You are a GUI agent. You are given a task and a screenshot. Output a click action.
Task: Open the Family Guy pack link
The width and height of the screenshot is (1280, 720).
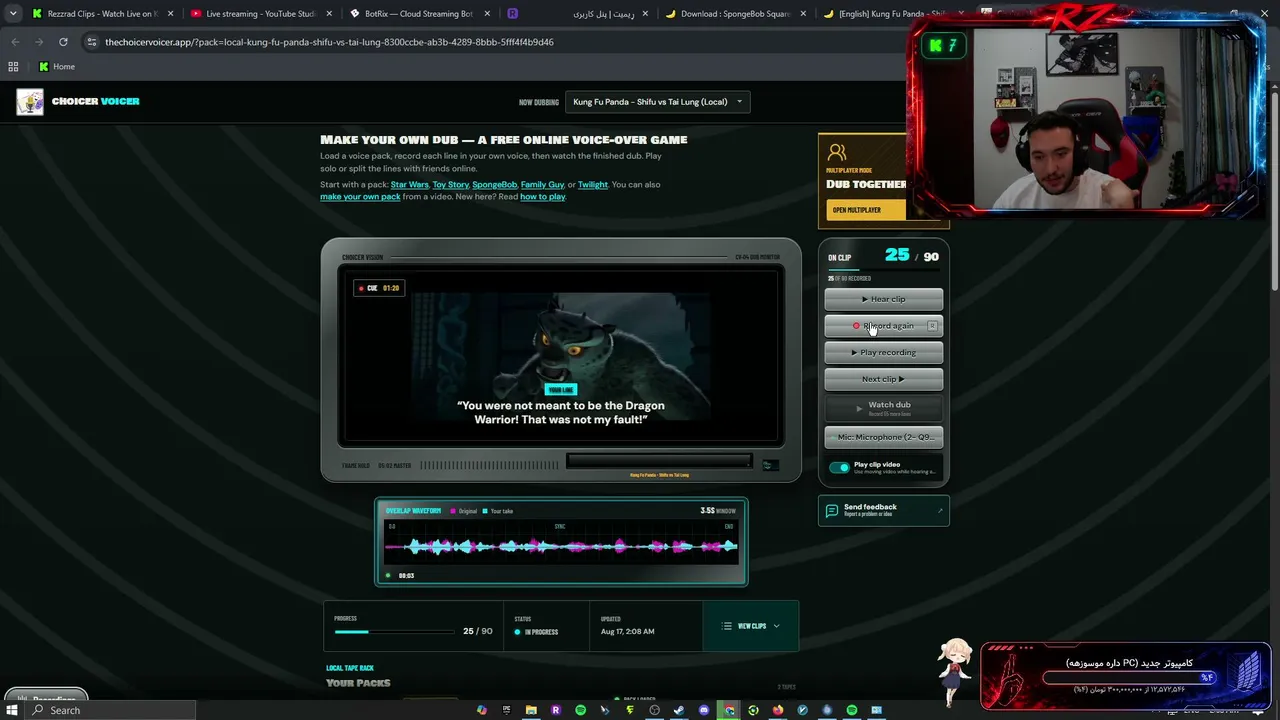tap(543, 185)
